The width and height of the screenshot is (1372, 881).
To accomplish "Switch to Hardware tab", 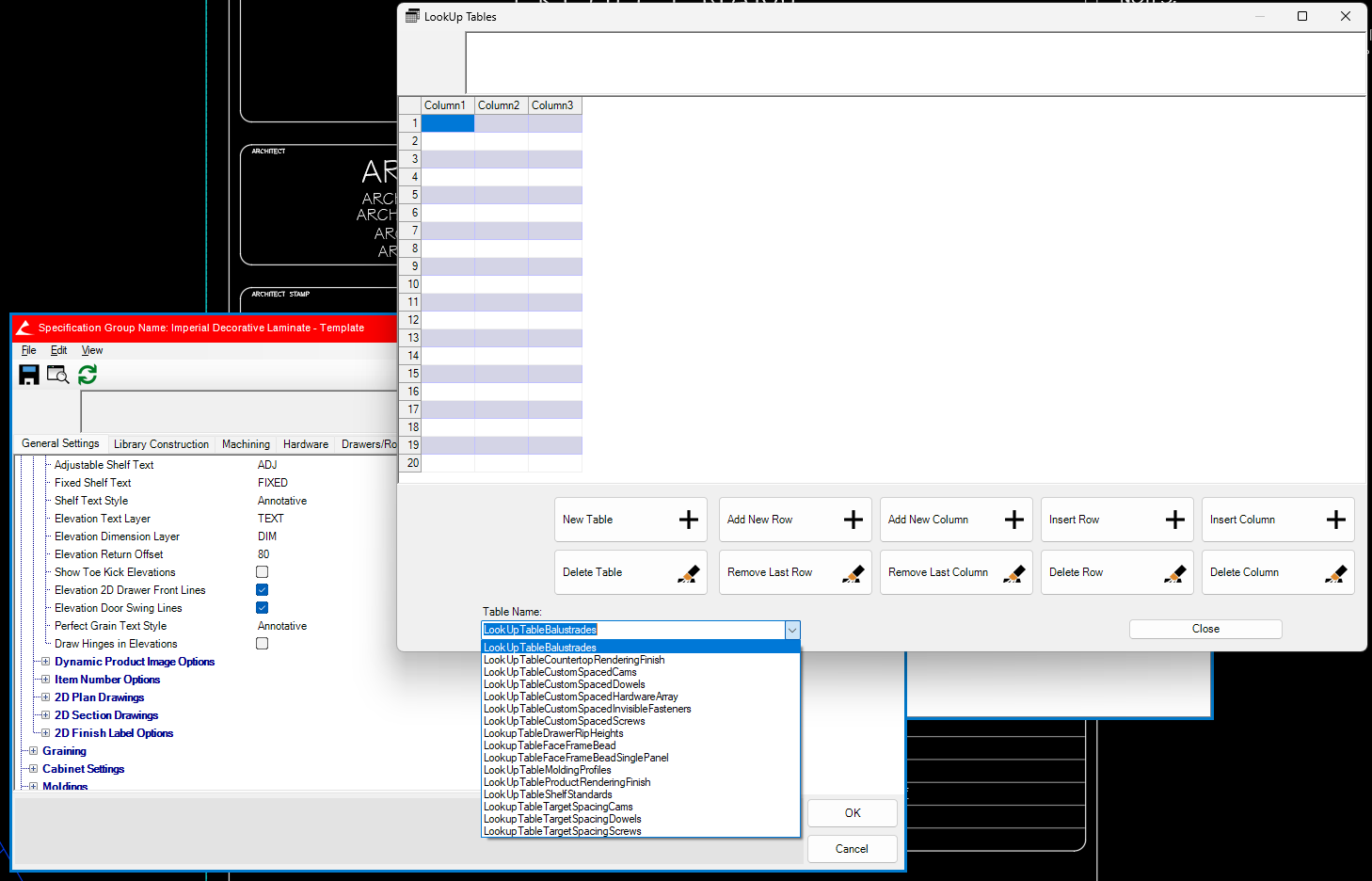I will pyautogui.click(x=306, y=444).
